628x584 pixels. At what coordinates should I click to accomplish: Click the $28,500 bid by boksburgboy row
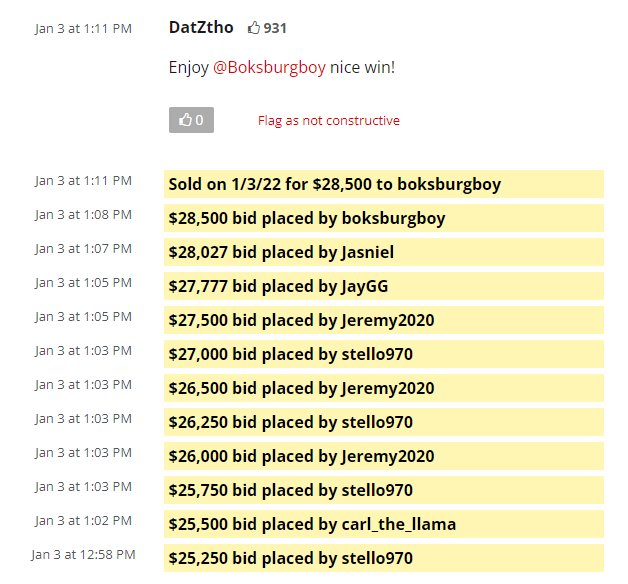click(x=384, y=218)
